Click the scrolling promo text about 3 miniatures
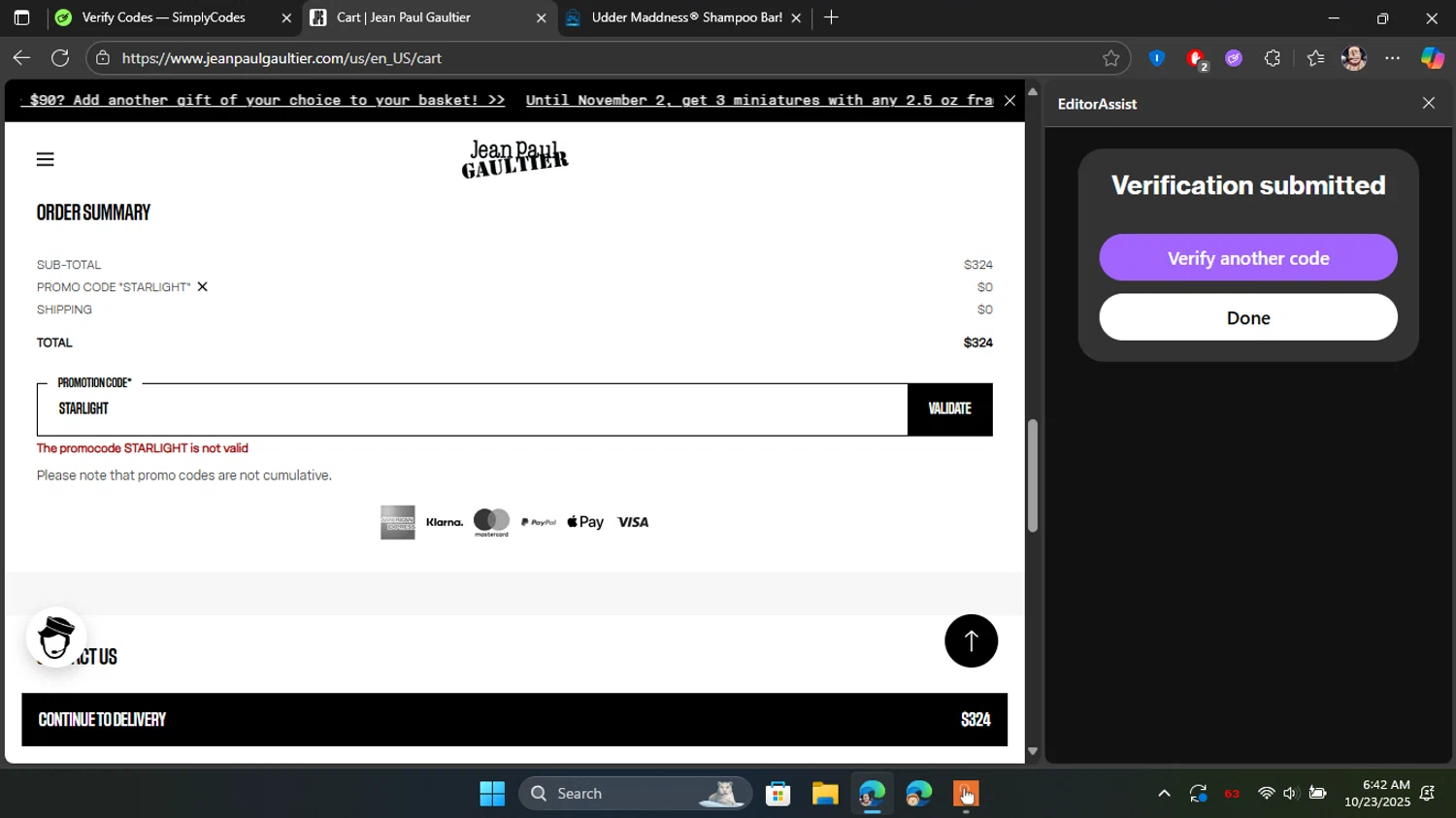1456x818 pixels. coord(759,100)
